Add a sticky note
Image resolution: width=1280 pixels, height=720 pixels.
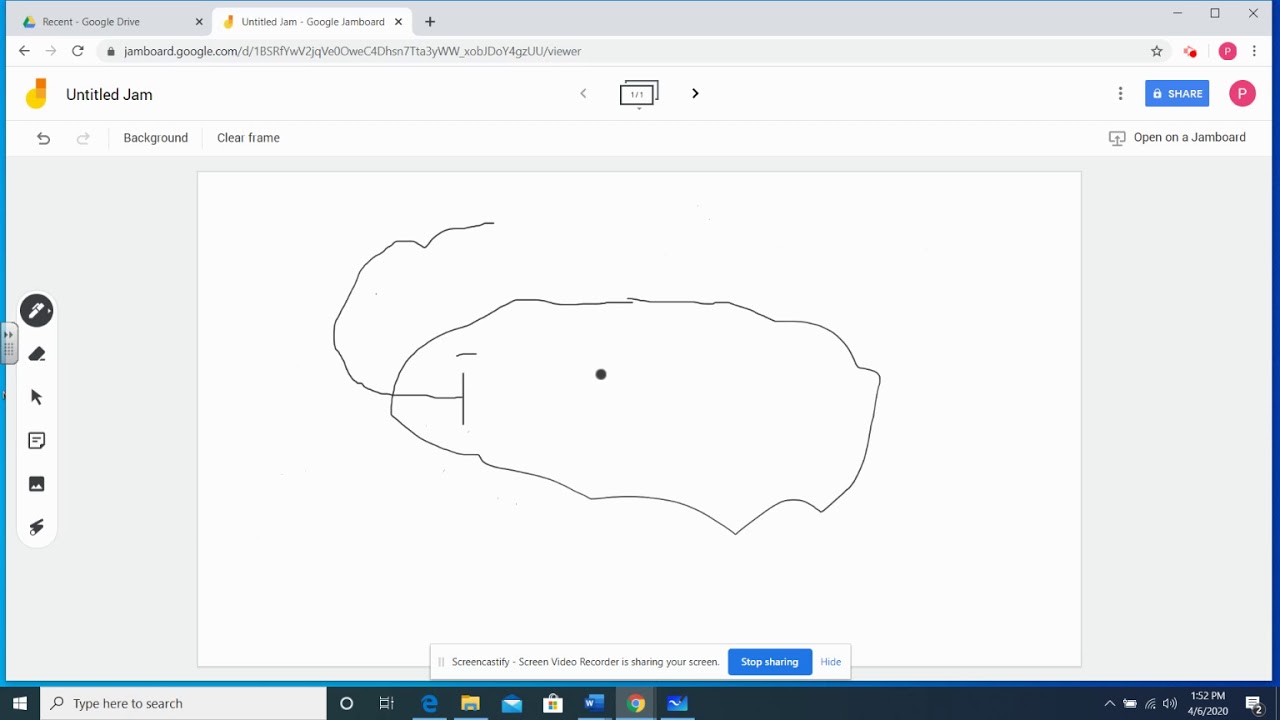(x=37, y=441)
